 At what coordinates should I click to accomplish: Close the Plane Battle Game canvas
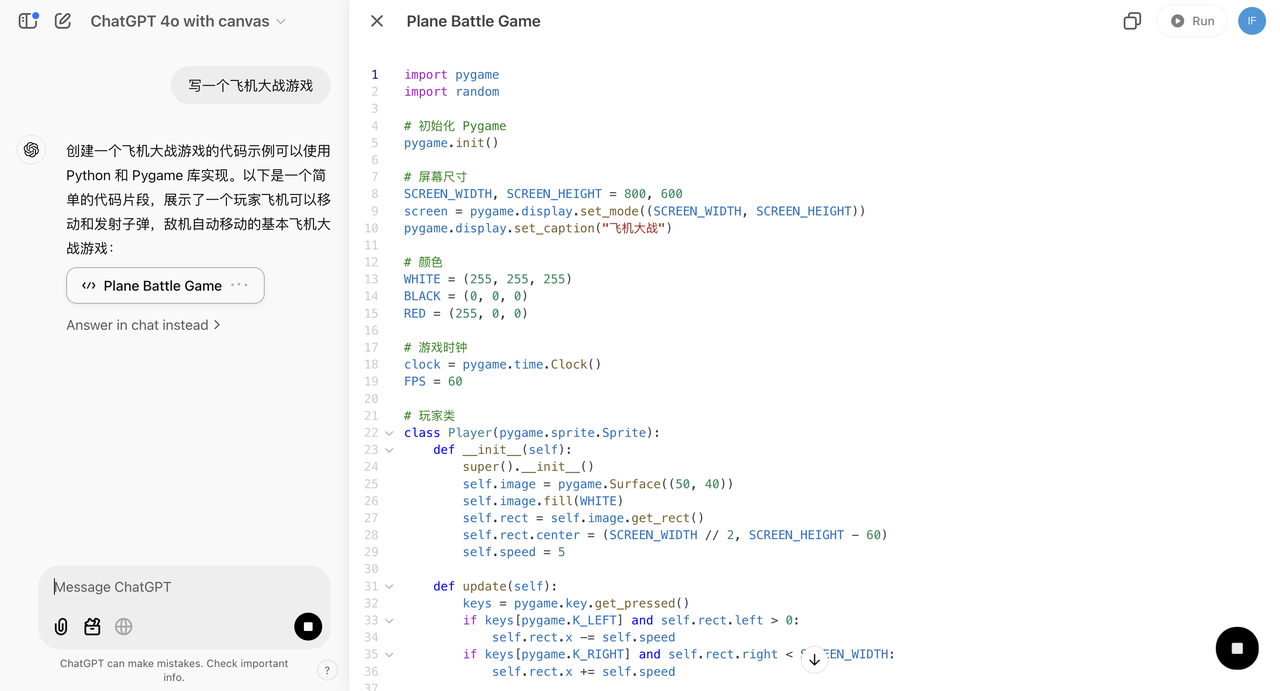point(377,21)
